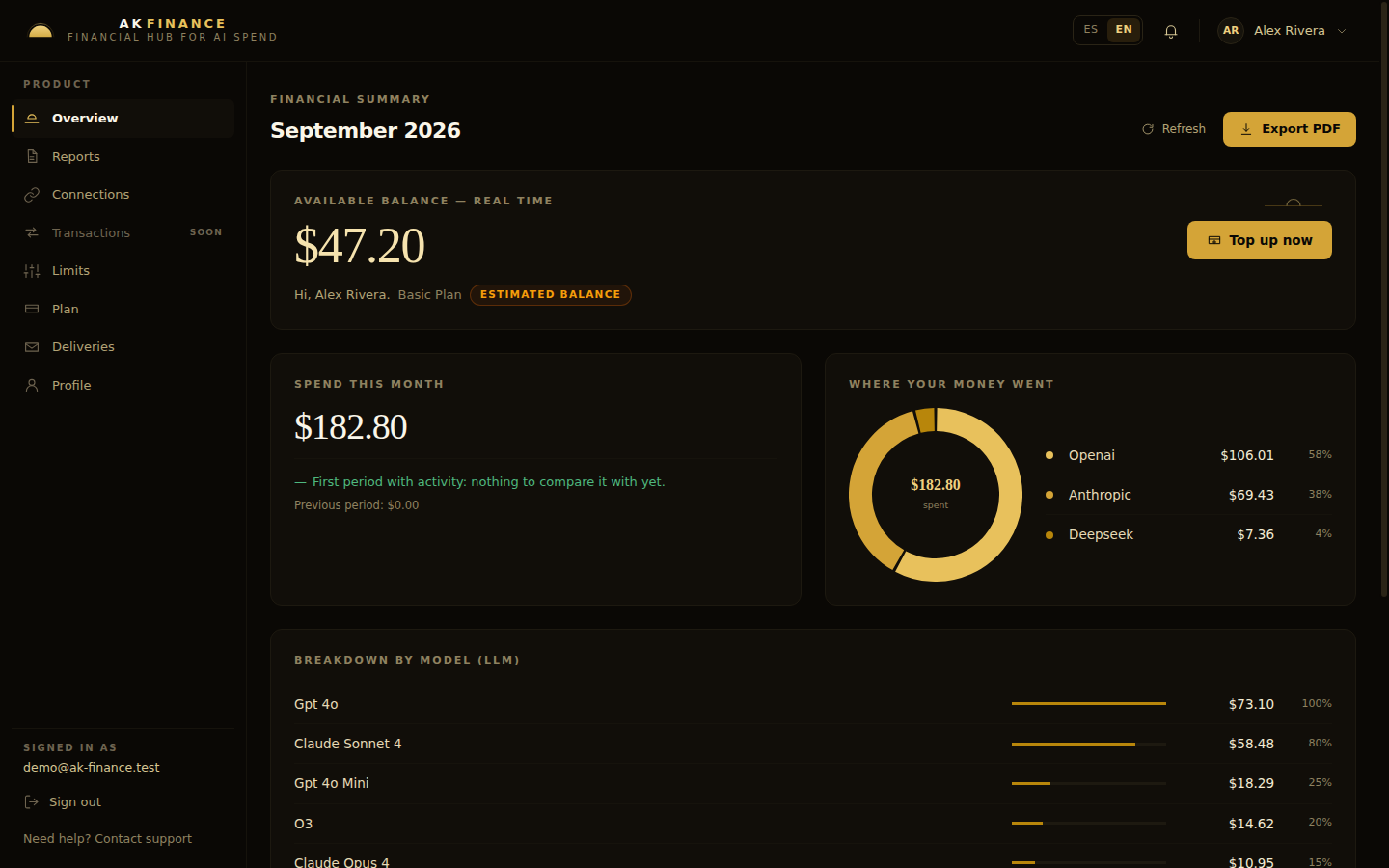Image resolution: width=1389 pixels, height=868 pixels.
Task: Click the $47.20 balance amount
Action: coord(360,245)
